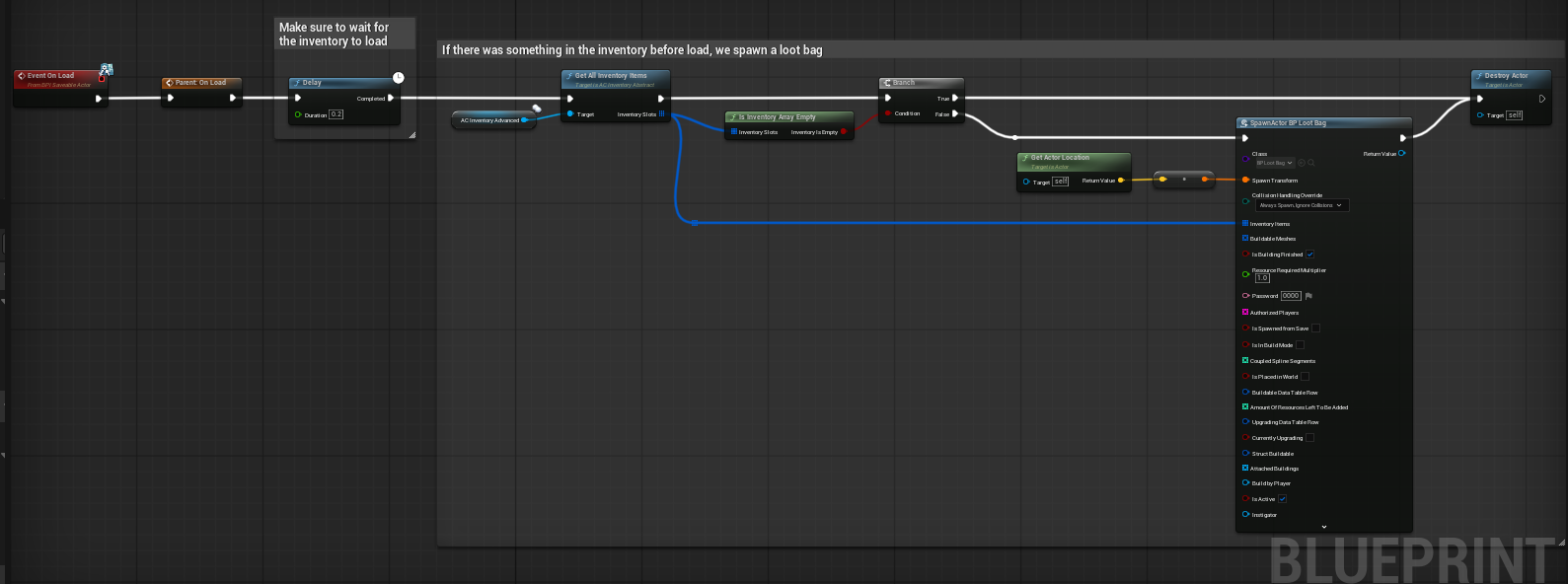The height and width of the screenshot is (584, 1568).
Task: Click the Browse magnifier icon beside Class
Action: (1310, 163)
